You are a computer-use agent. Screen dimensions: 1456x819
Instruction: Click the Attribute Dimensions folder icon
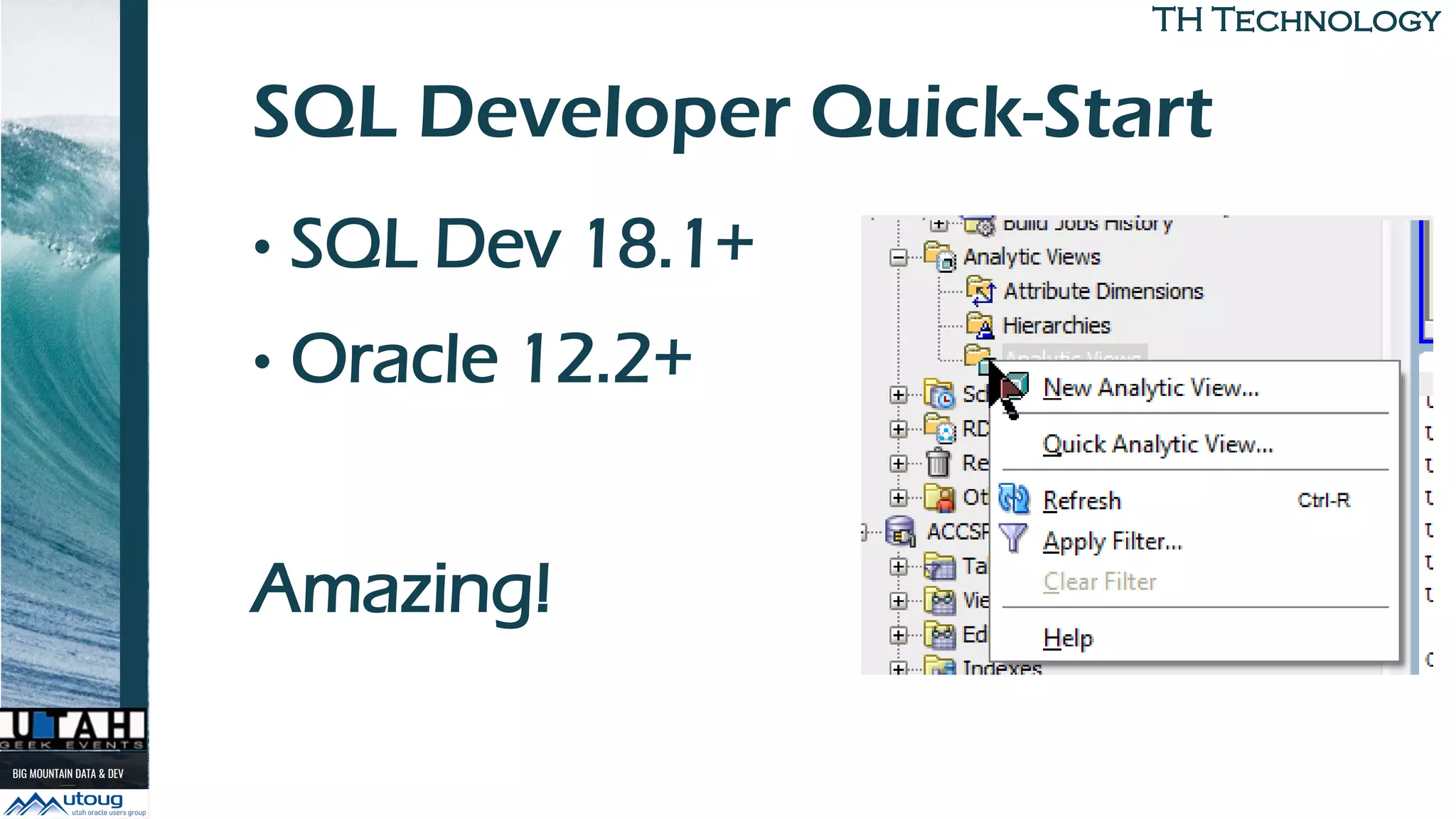pos(981,291)
